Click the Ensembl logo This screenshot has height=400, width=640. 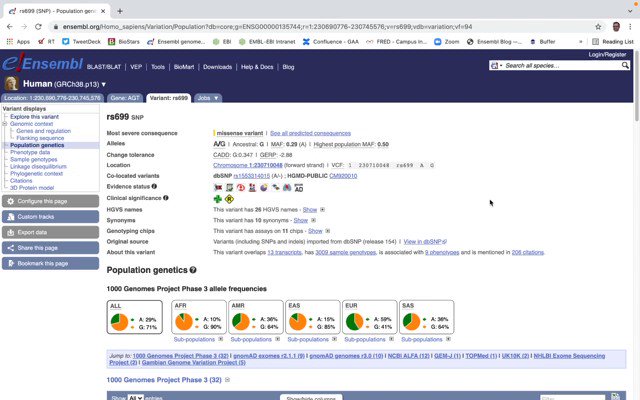[x=42, y=64]
